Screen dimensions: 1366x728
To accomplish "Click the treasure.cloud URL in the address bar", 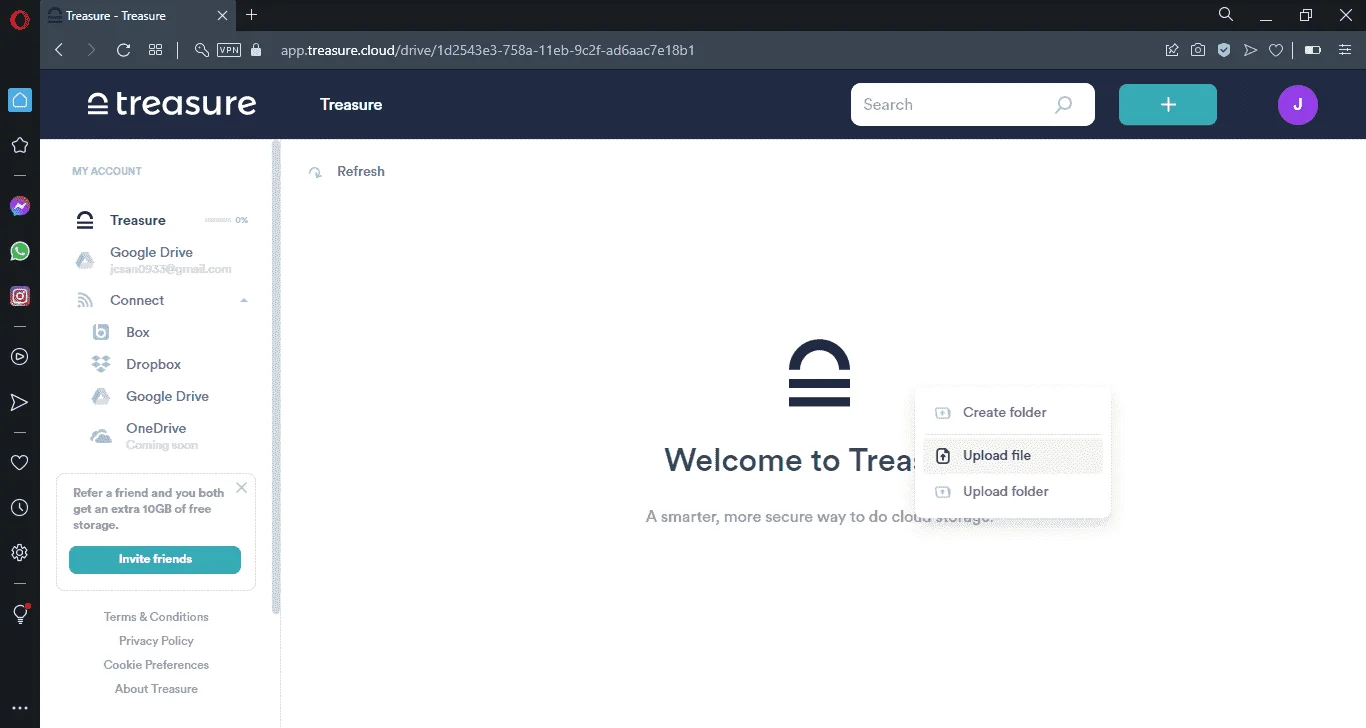I will (488, 50).
